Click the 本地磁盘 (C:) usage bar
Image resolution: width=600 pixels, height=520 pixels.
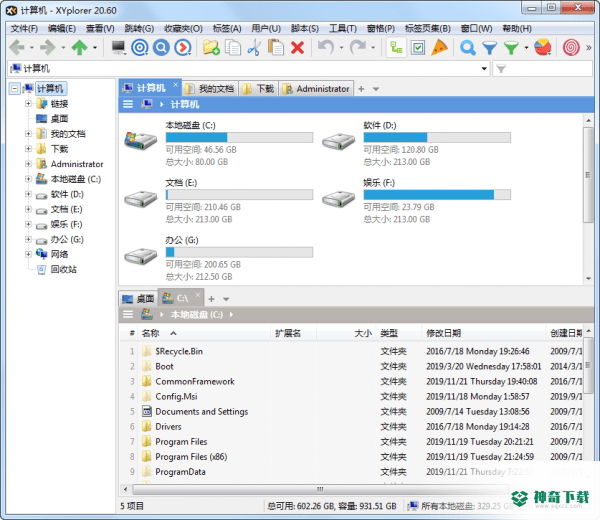[239, 137]
